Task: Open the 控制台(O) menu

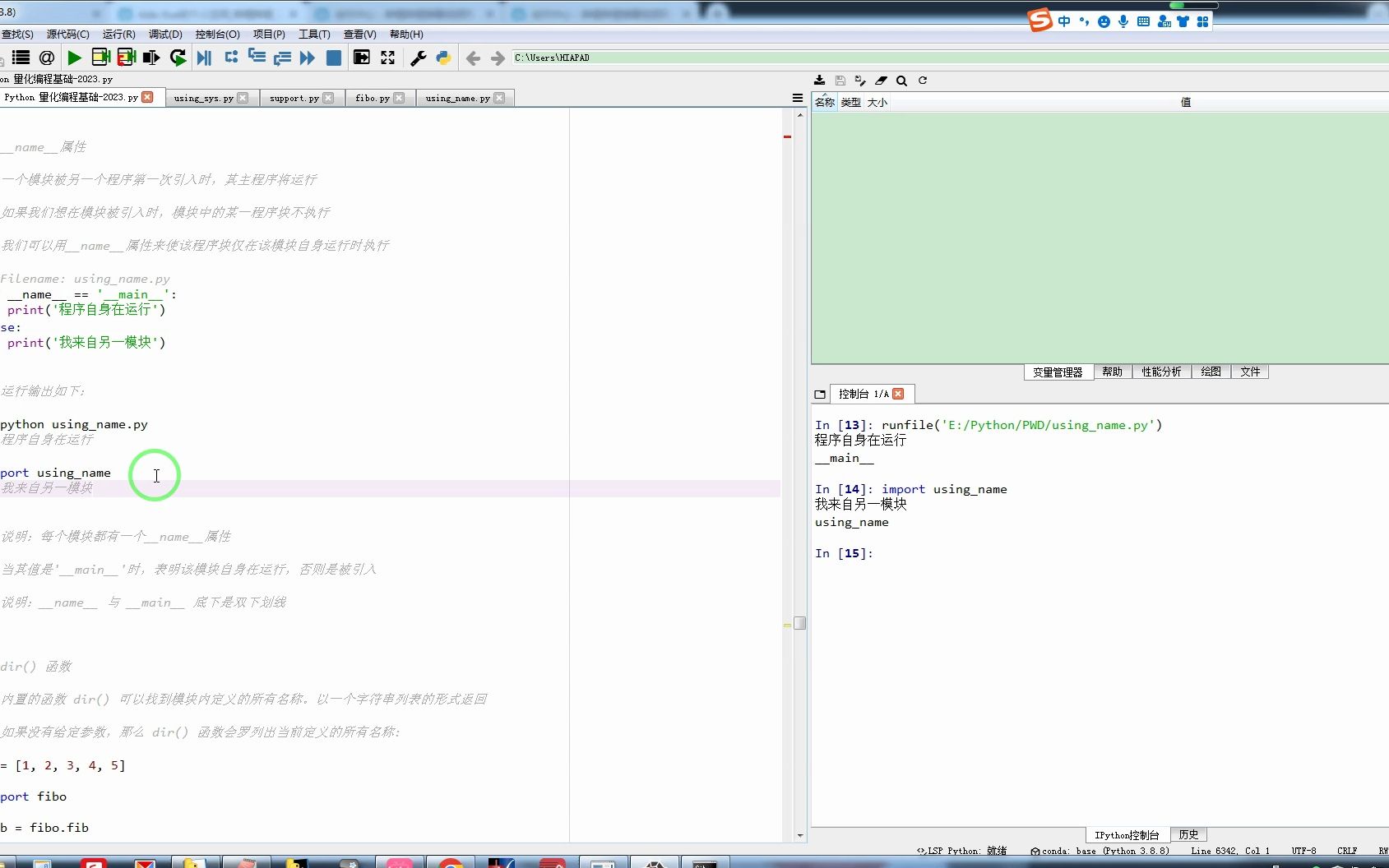Action: (x=217, y=35)
